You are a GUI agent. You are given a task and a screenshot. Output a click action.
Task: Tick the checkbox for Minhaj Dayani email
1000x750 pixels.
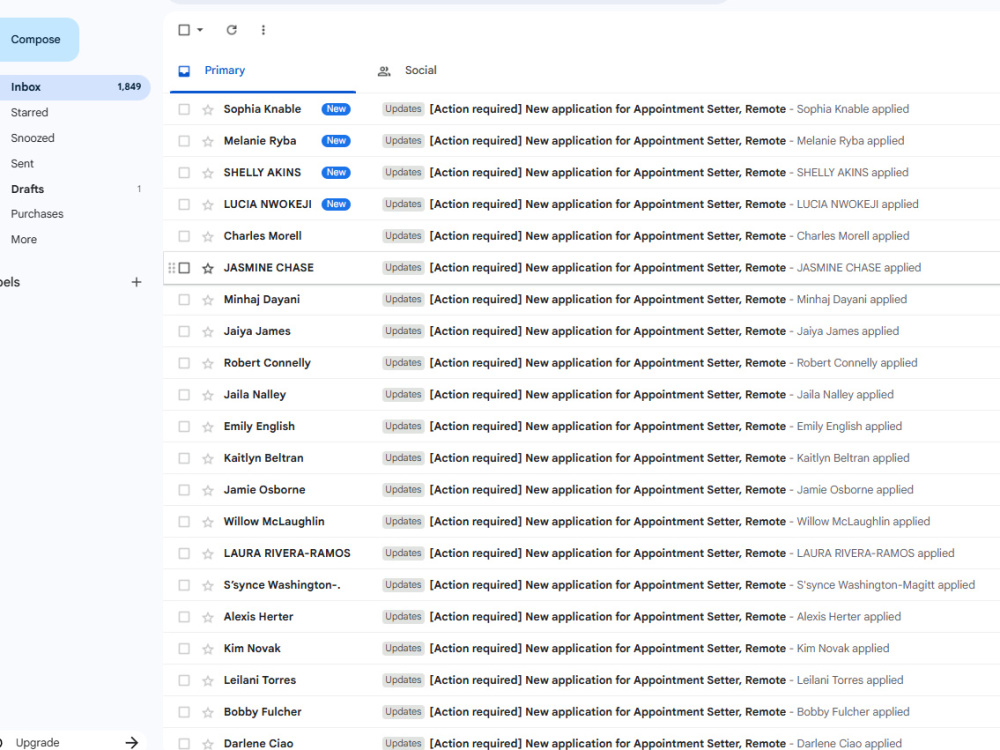(x=184, y=300)
